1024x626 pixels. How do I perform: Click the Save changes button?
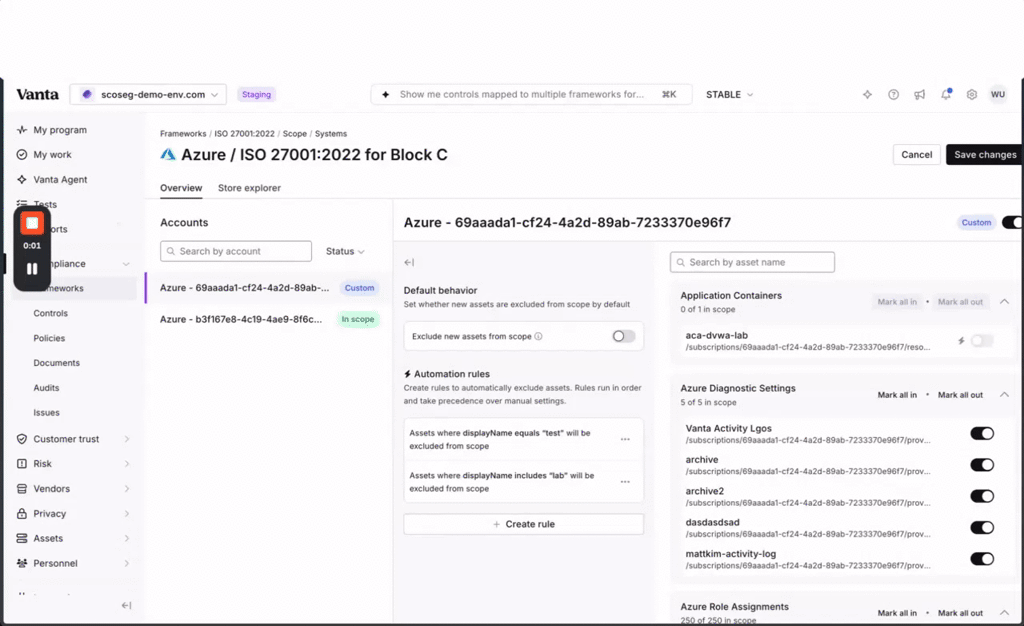(985, 155)
